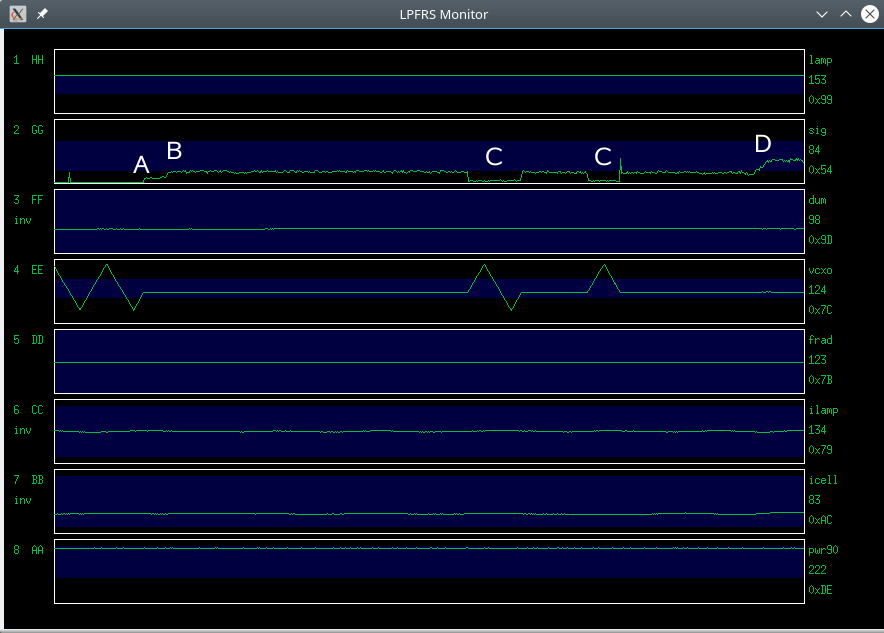Click the unshade (chevron up) titlebar control
The width and height of the screenshot is (884, 633).
(x=845, y=14)
